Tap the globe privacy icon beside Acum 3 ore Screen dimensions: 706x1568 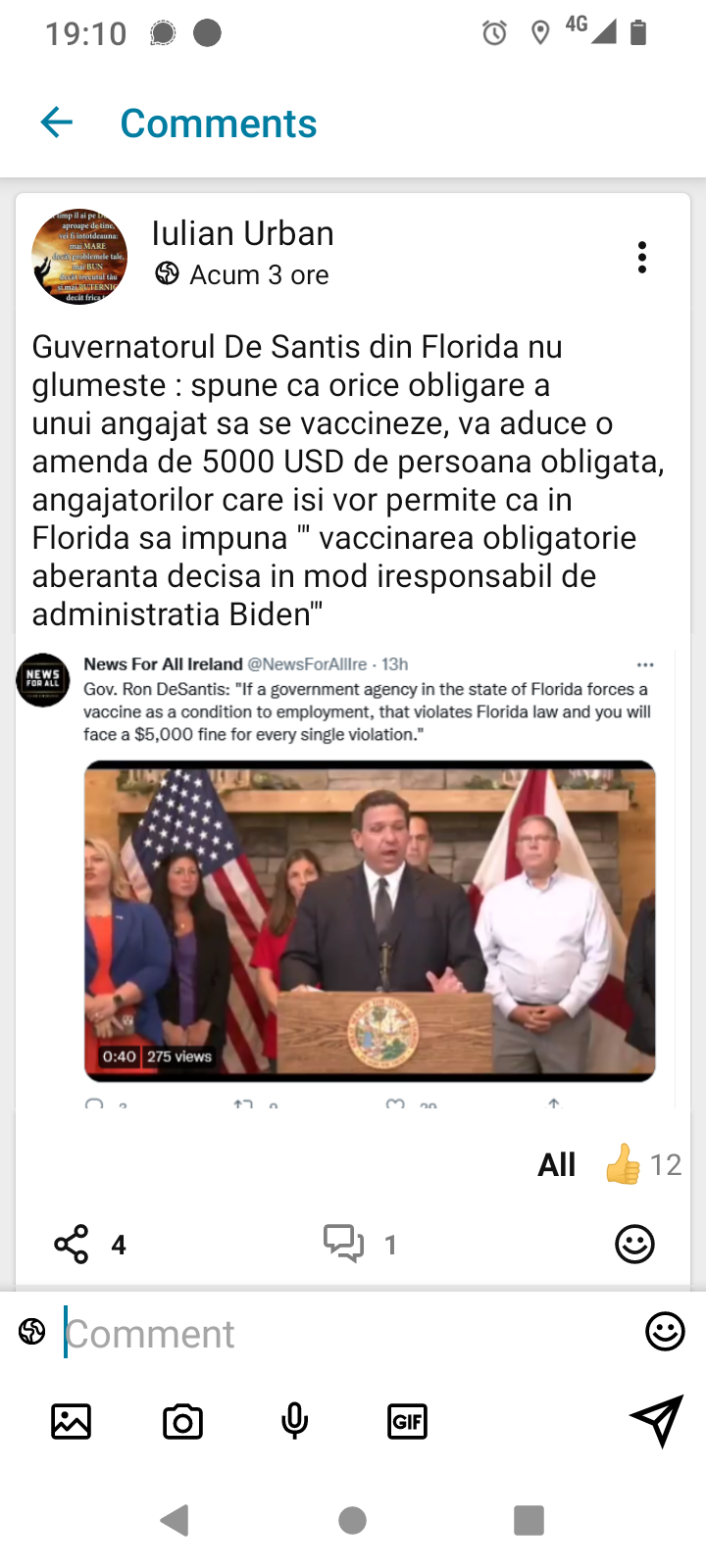(167, 273)
